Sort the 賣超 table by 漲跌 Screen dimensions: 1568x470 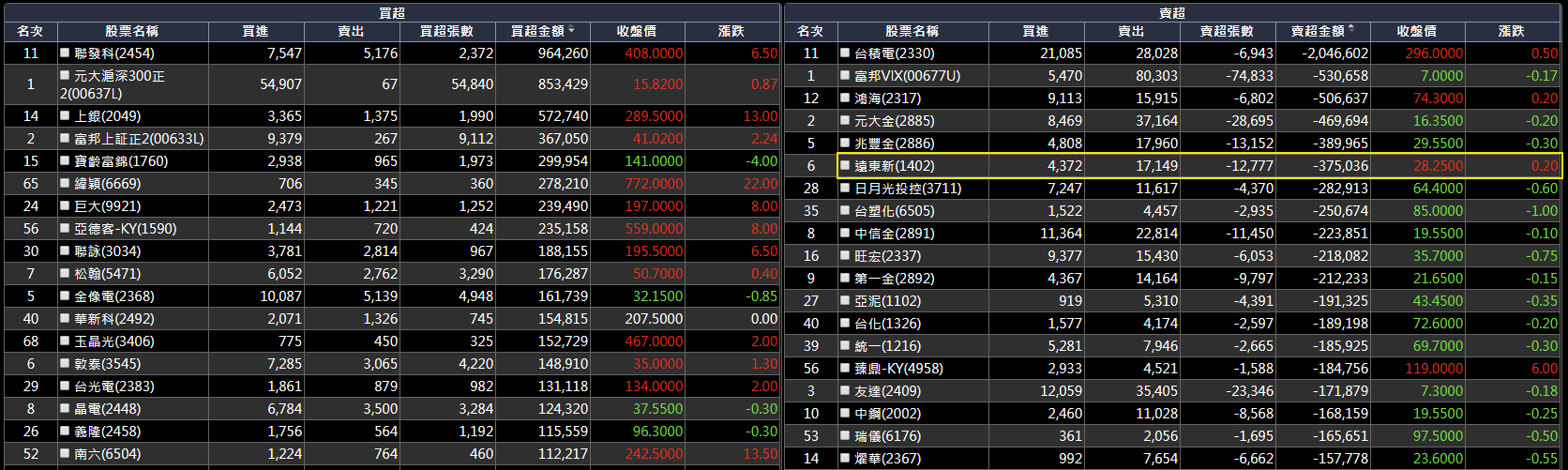(1512, 31)
